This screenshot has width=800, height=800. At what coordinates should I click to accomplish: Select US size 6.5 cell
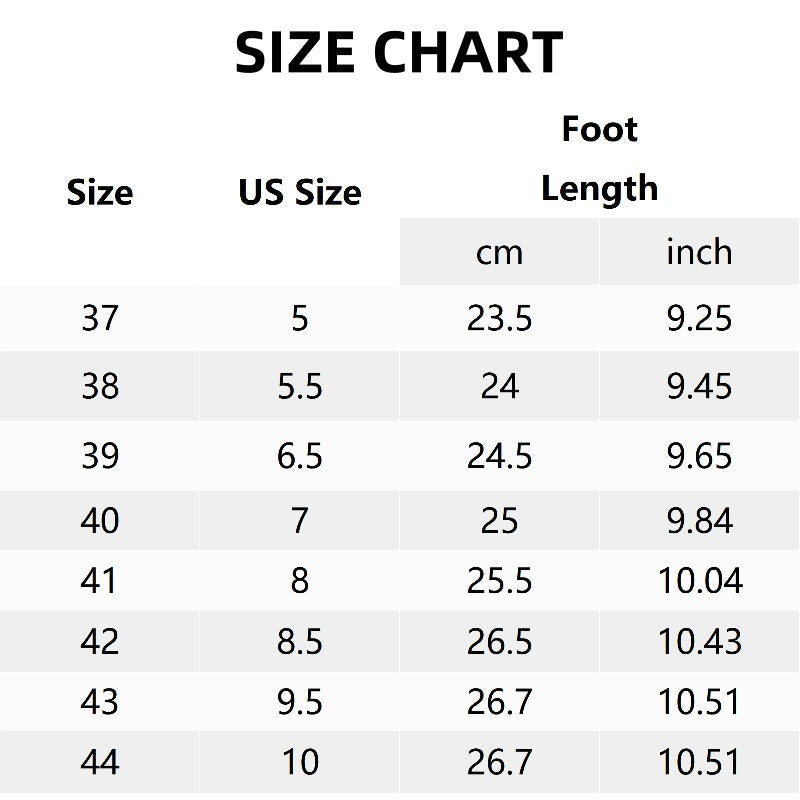tap(300, 456)
